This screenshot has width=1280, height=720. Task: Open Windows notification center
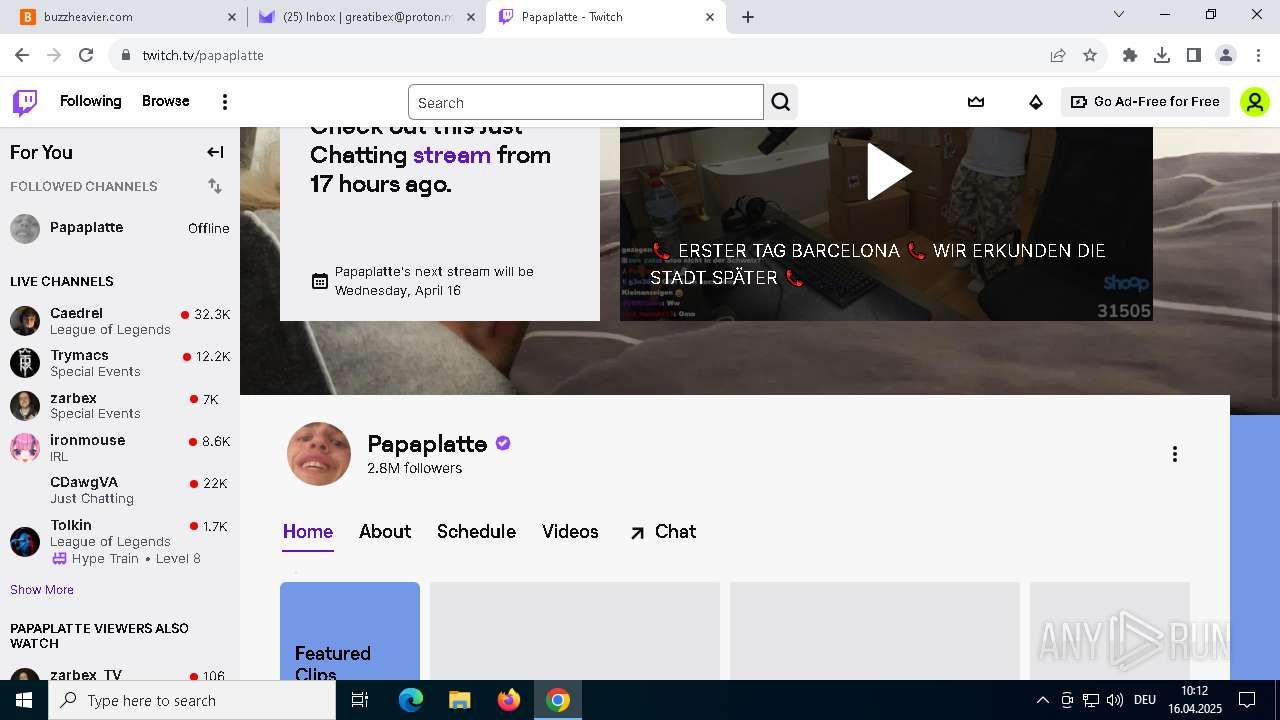click(1247, 700)
